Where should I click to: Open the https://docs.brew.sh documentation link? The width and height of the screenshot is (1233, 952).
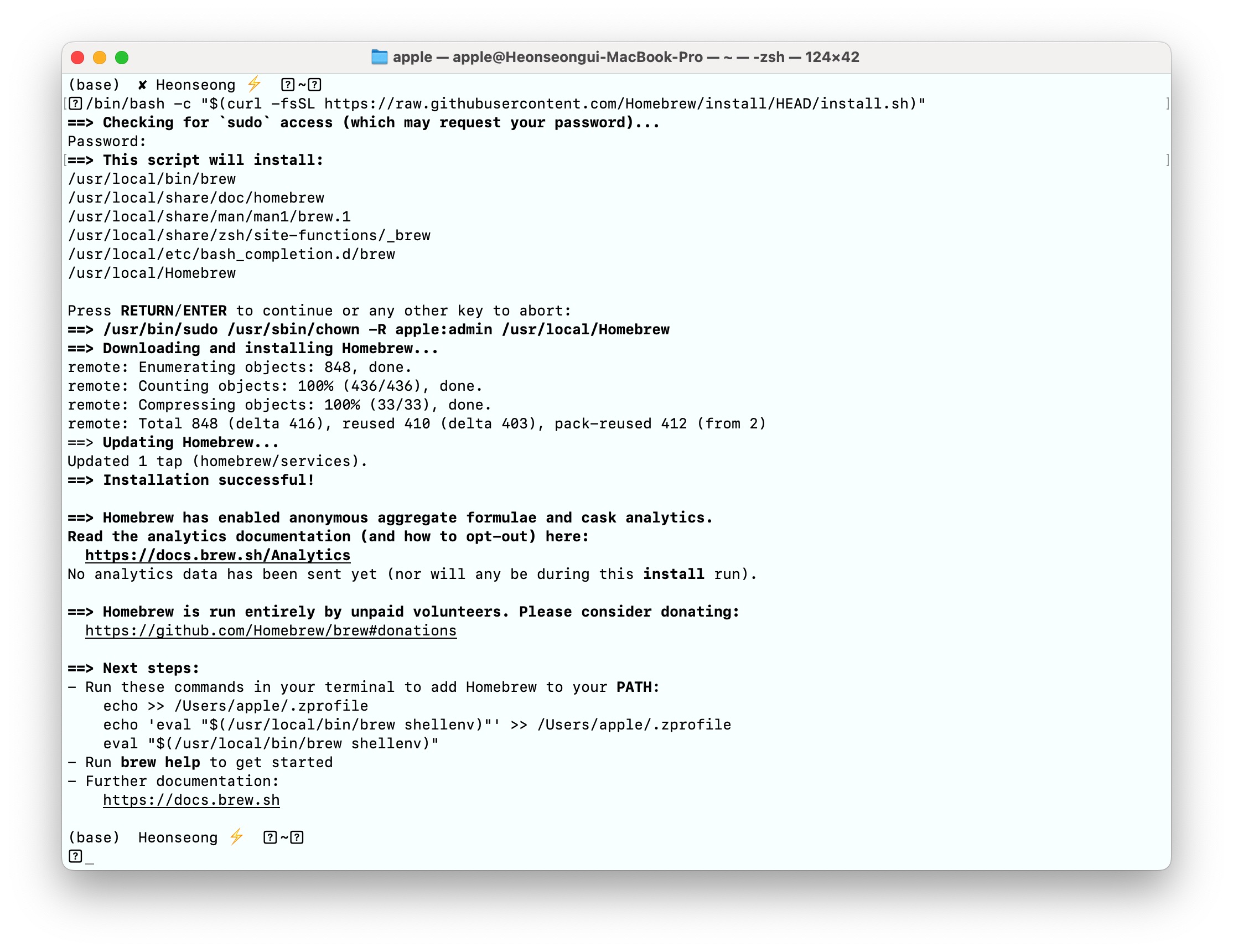coord(191,800)
